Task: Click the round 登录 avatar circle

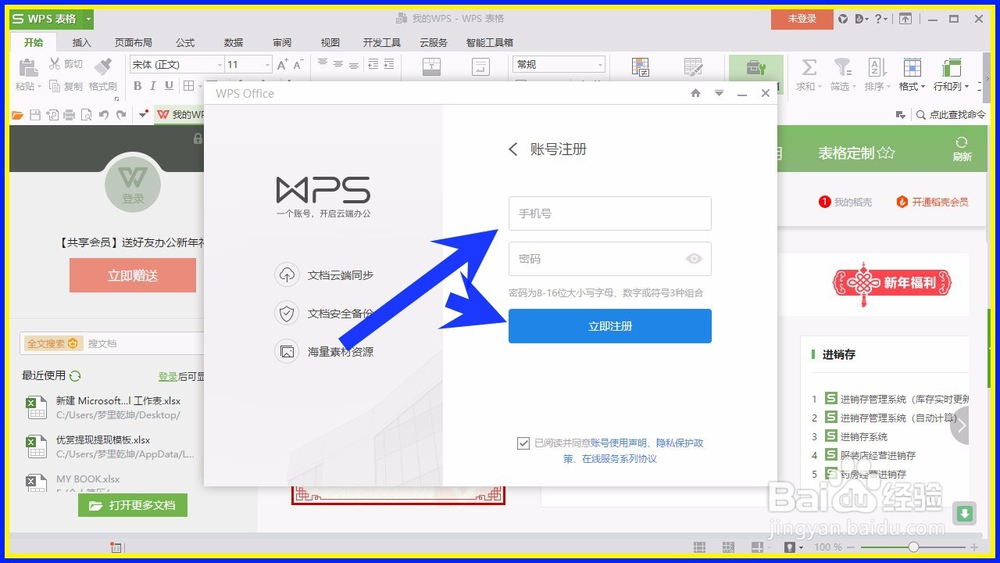Action: [133, 185]
